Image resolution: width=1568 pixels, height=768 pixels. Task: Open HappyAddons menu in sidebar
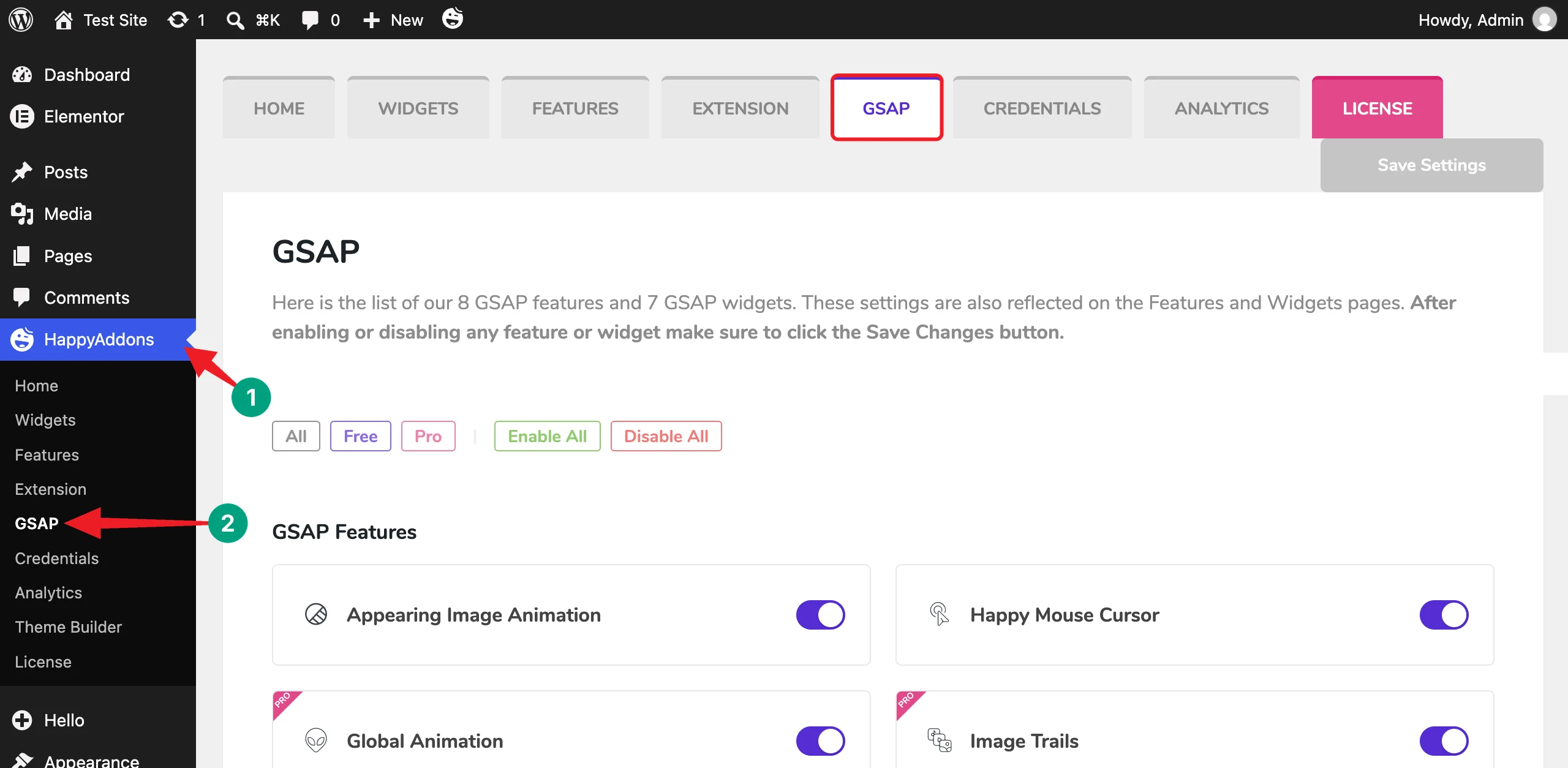pos(98,339)
